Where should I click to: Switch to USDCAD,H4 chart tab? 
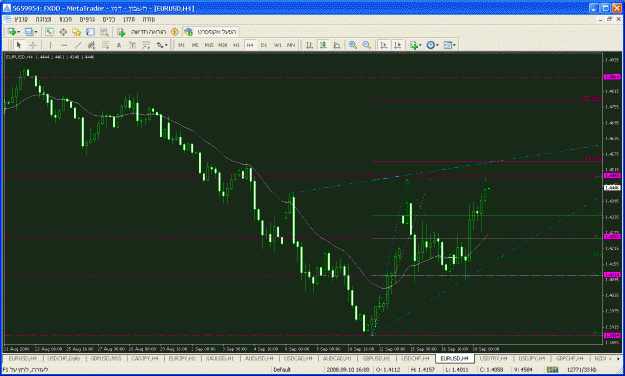pyautogui.click(x=298, y=358)
